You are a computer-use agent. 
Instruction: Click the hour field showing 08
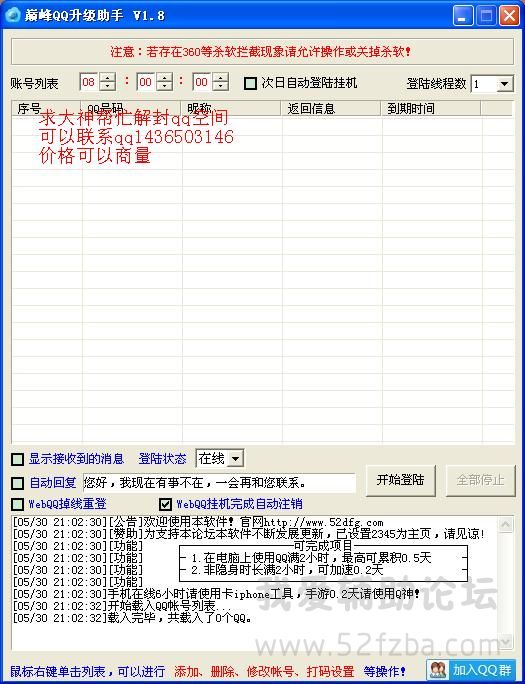click(89, 82)
